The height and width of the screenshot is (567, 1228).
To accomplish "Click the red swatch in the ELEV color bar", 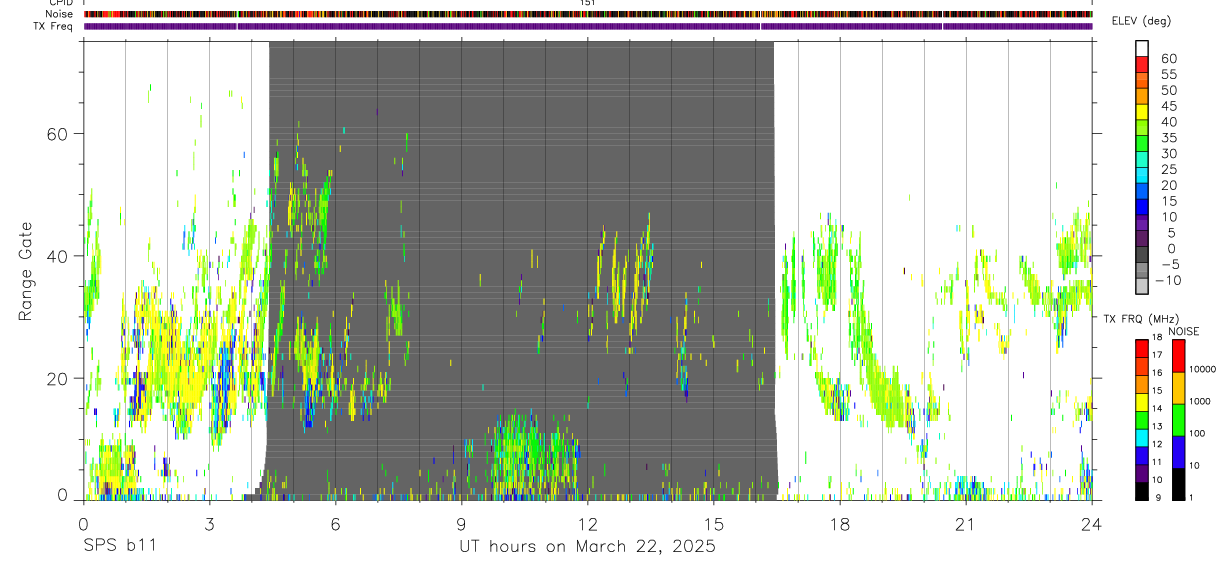I will [1142, 65].
